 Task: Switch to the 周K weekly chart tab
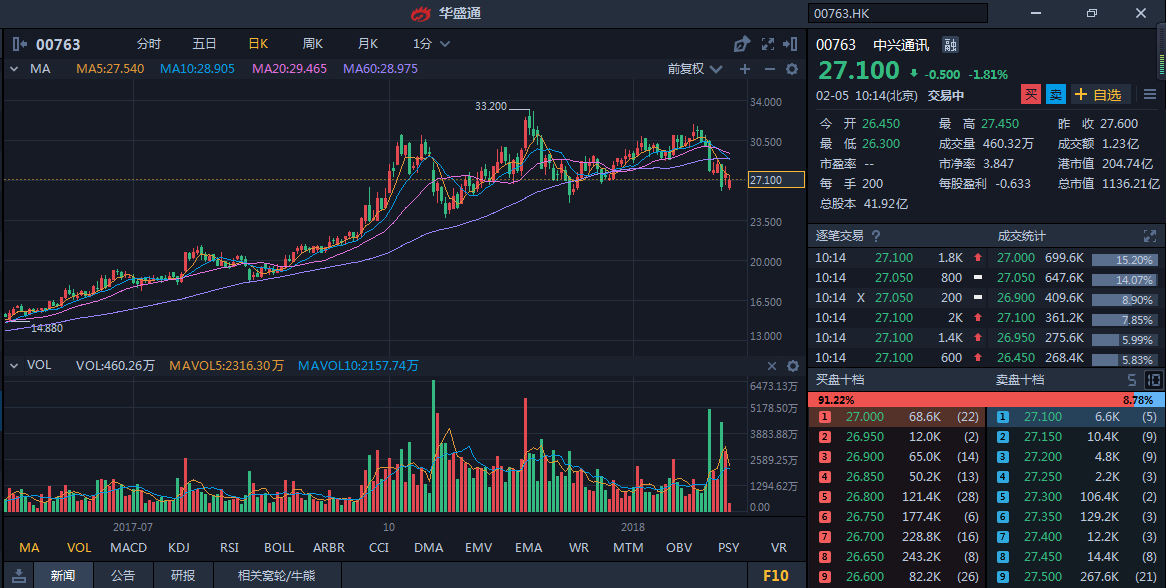[x=313, y=44]
